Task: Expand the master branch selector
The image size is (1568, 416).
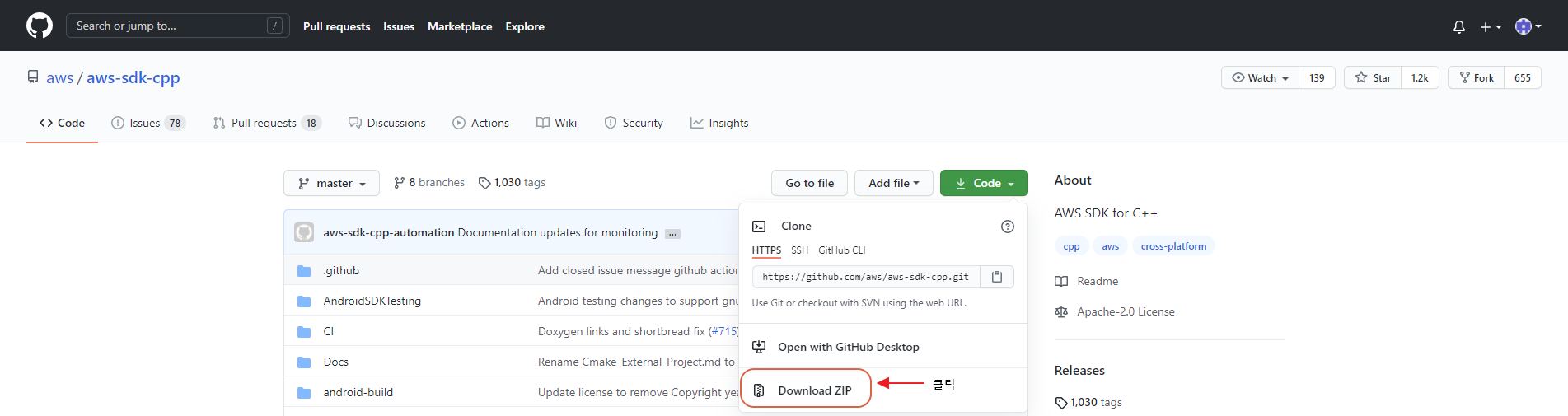Action: tap(331, 183)
